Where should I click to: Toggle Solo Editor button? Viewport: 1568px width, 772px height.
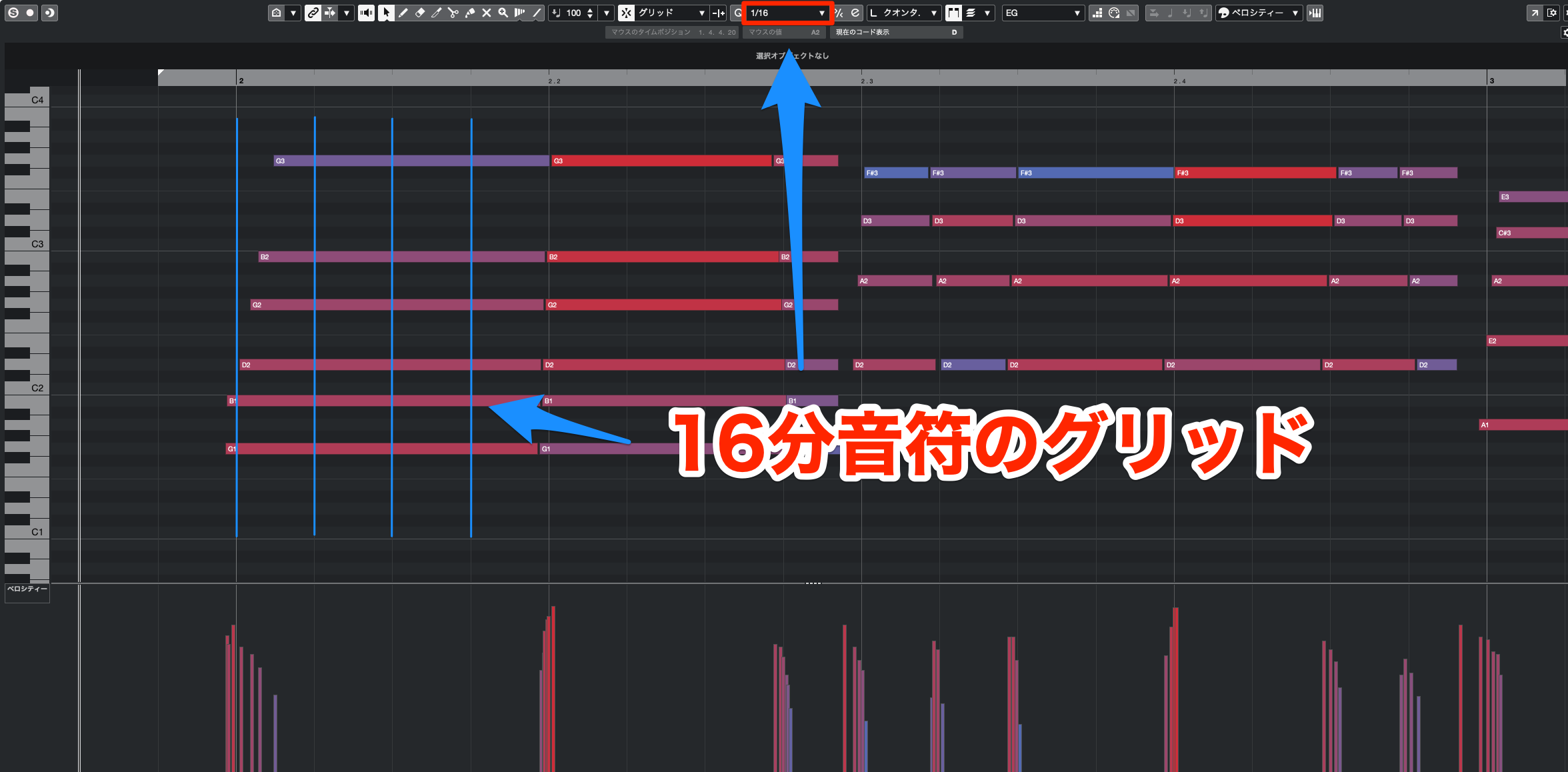coord(13,13)
